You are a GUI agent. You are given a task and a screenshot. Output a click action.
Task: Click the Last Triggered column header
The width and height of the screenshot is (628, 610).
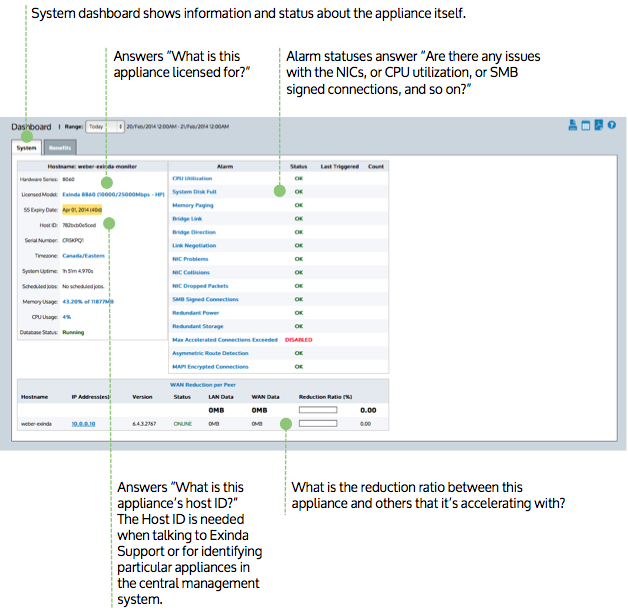340,167
